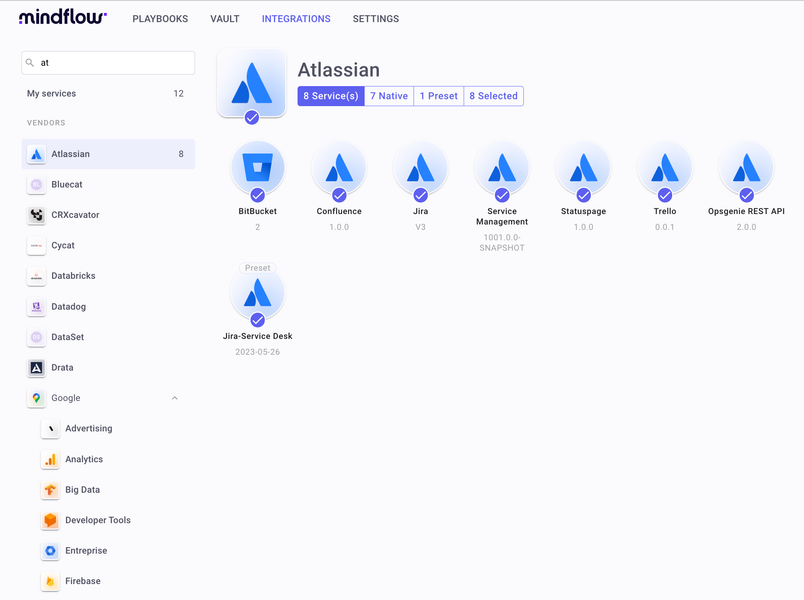This screenshot has width=804, height=600.
Task: Select the CRXcavator vendor icon
Action: tap(36, 215)
